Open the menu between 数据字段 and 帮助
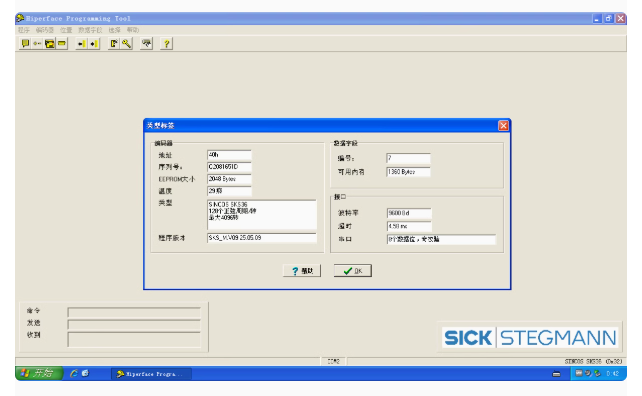Viewport: 642px width, 396px height. coord(114,30)
